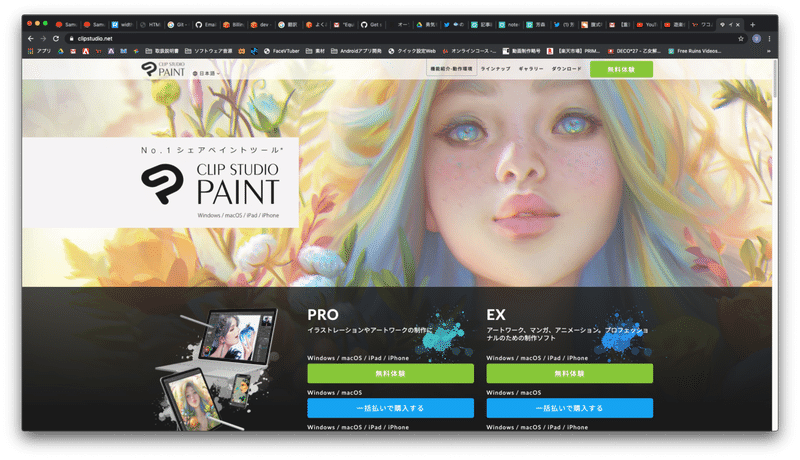This screenshot has width=800, height=460.
Task: Open the 日本語 language selector
Action: point(206,73)
